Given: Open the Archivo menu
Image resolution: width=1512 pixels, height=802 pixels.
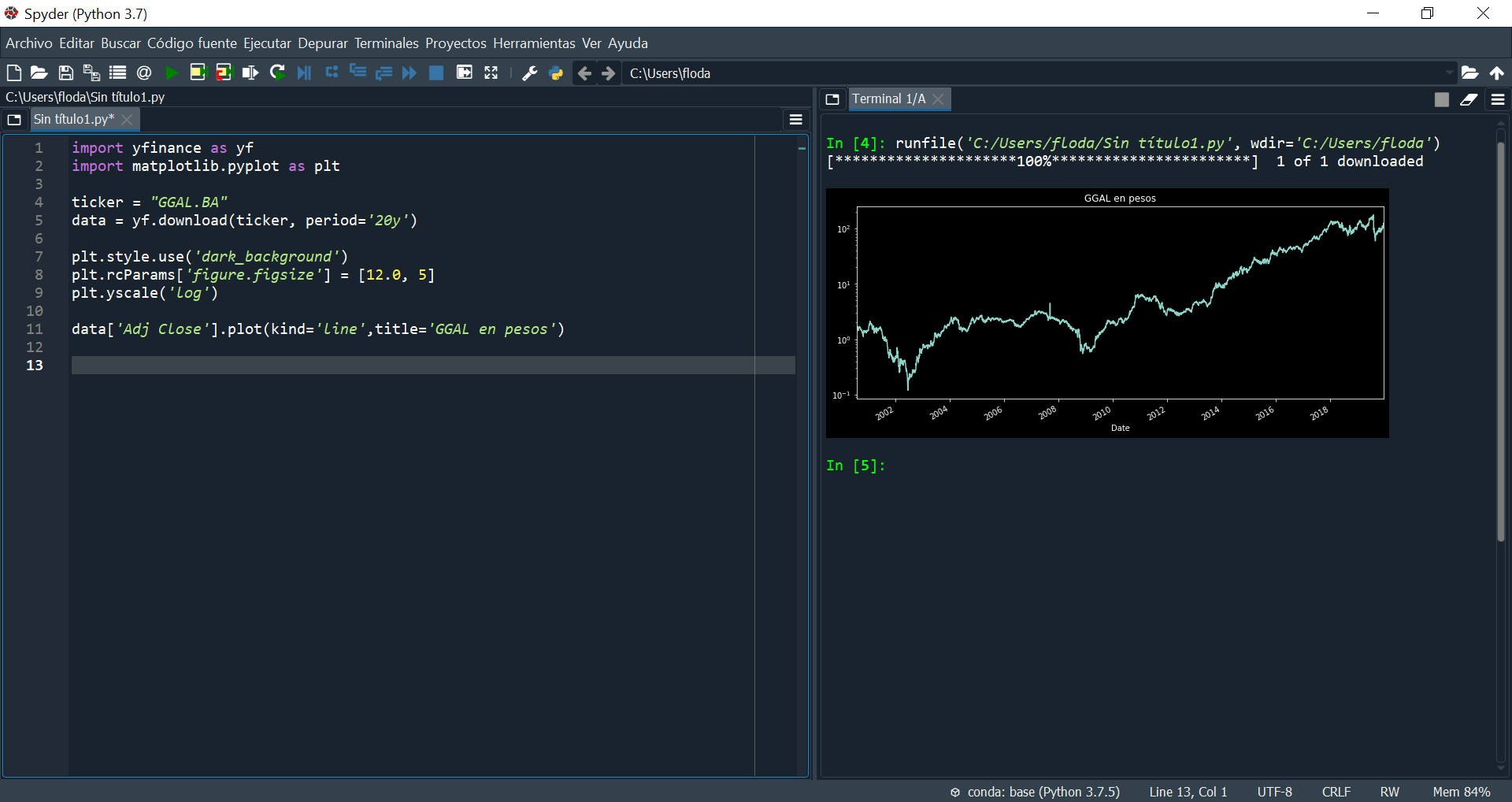Looking at the screenshot, I should (29, 43).
